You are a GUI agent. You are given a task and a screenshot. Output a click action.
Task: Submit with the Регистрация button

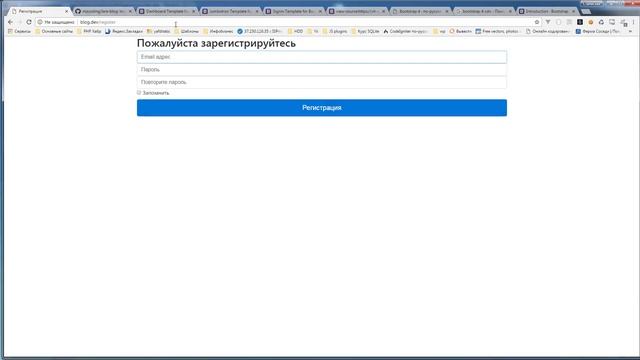322,108
